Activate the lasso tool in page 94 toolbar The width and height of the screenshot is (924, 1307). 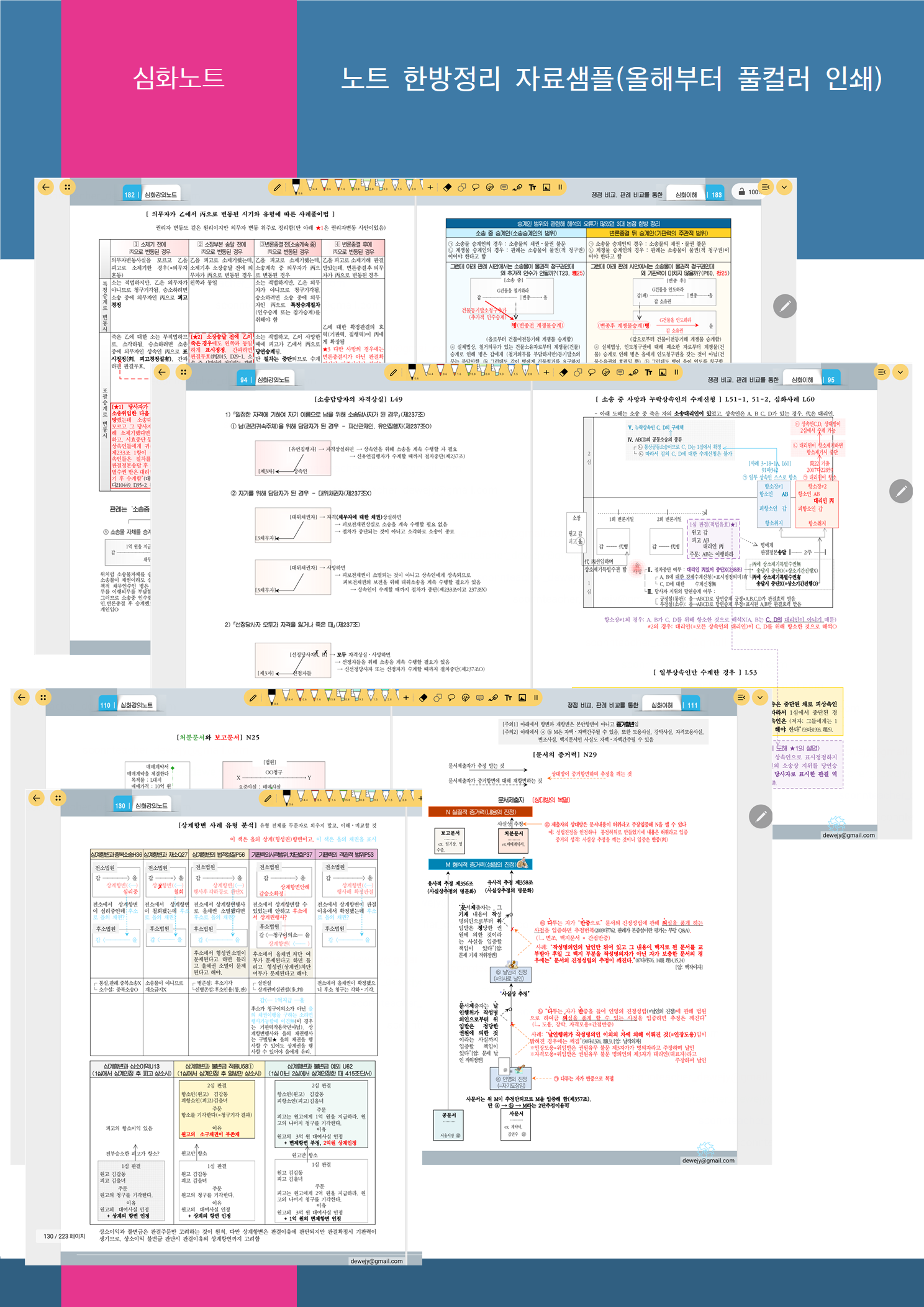tap(592, 372)
